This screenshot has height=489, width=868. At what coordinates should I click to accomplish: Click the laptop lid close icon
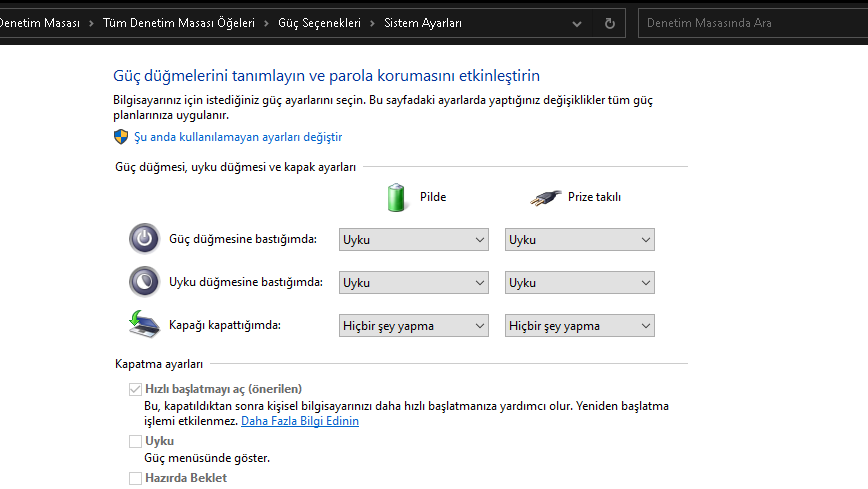[x=144, y=324]
